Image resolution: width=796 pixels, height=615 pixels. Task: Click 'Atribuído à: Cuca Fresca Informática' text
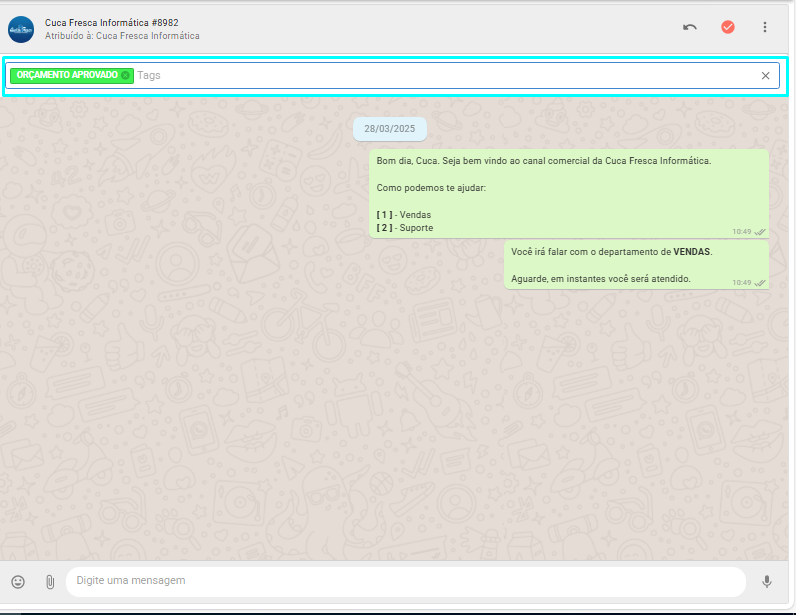pos(122,36)
